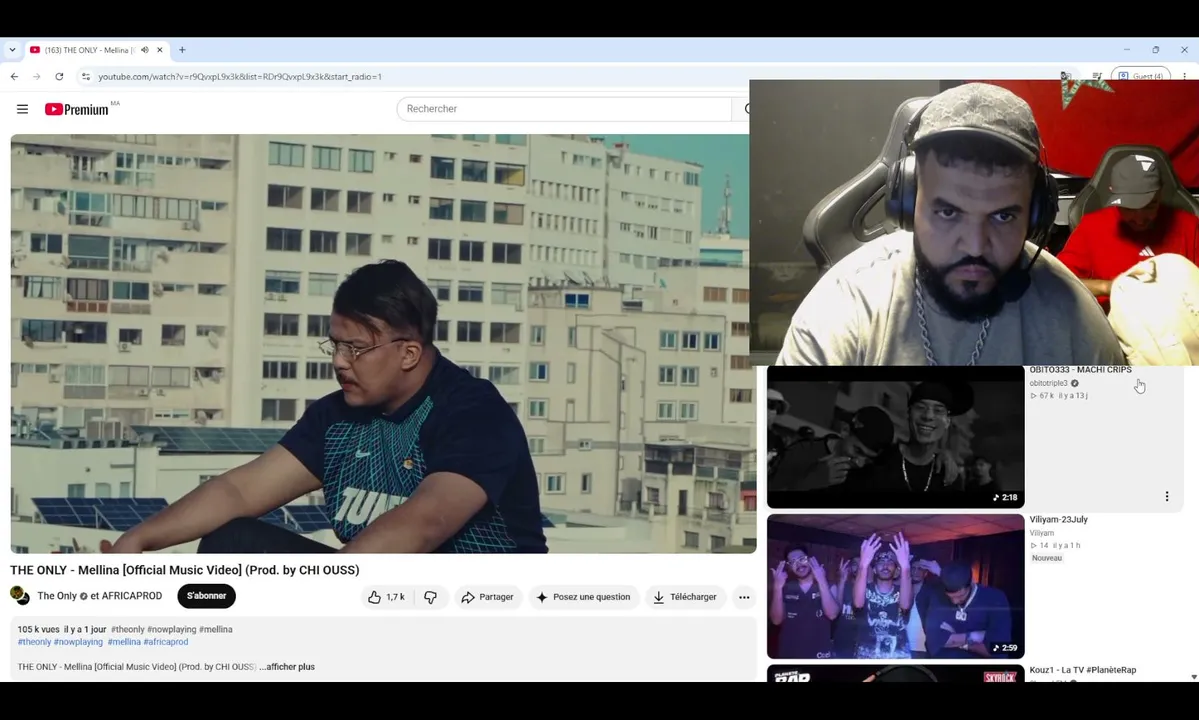Click the browser forward arrow
The width and height of the screenshot is (1199, 720).
(37, 76)
